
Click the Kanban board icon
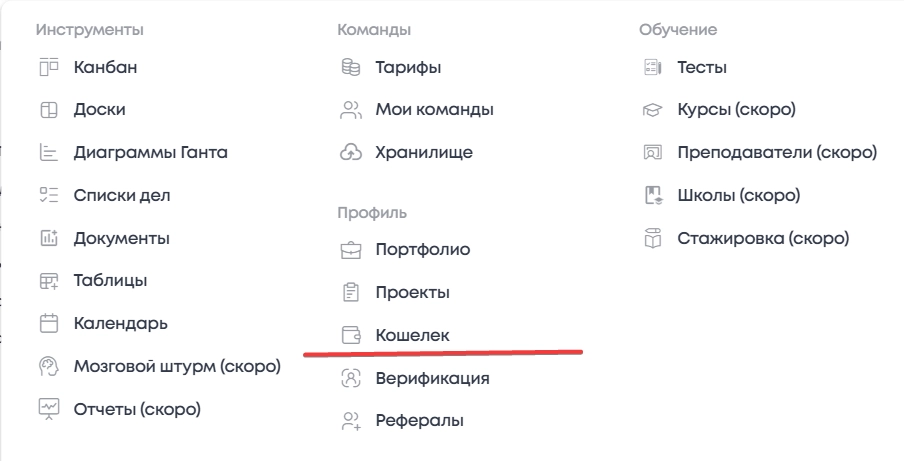(49, 68)
